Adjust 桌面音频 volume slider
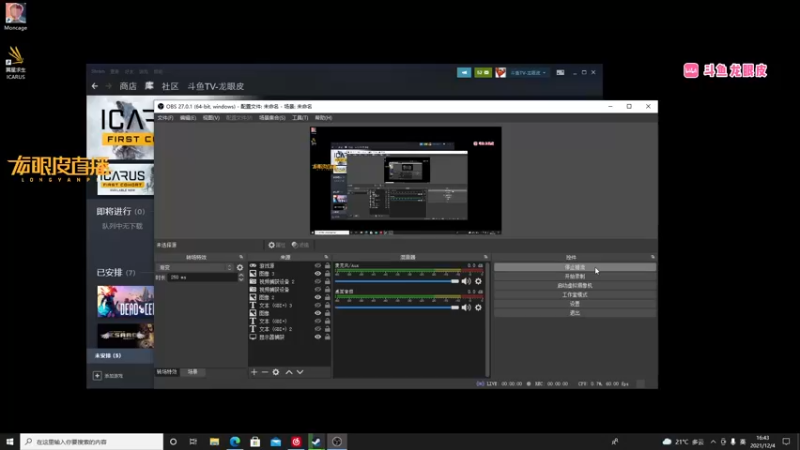Image resolution: width=800 pixels, height=450 pixels. 397,307
